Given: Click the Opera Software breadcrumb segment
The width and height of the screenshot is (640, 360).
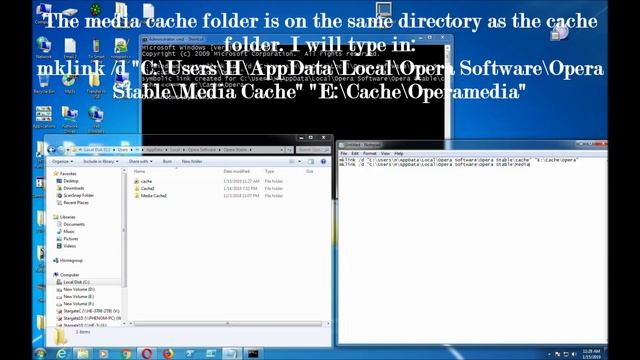Looking at the screenshot, I should coord(202,150).
